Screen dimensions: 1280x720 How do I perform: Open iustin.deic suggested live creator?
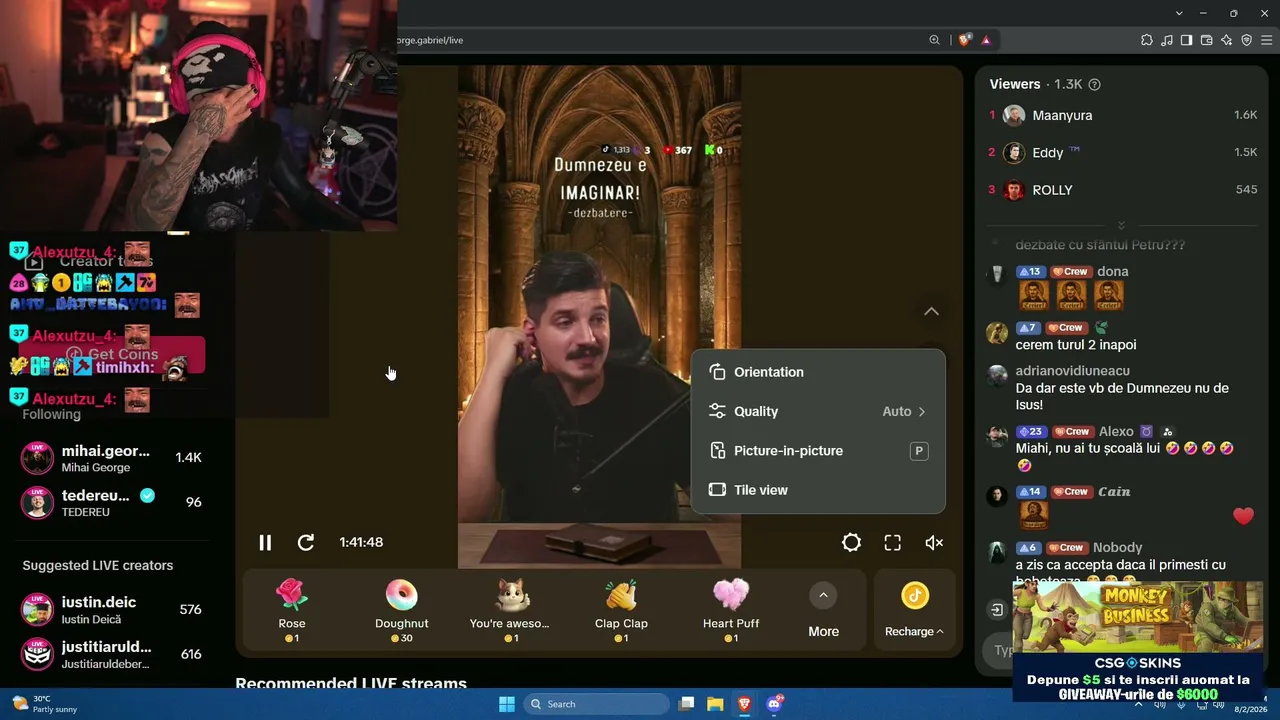click(x=112, y=610)
